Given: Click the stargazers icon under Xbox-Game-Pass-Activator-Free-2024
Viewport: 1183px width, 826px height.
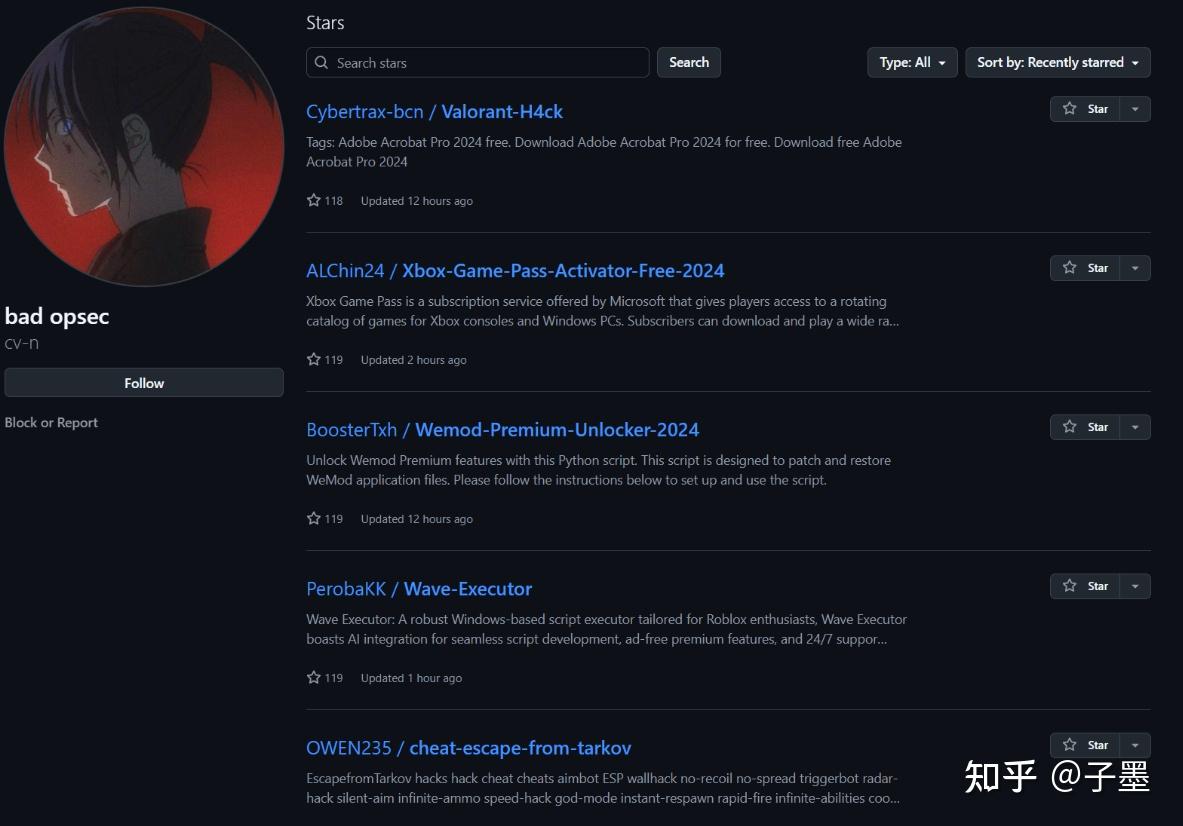Looking at the screenshot, I should point(314,359).
